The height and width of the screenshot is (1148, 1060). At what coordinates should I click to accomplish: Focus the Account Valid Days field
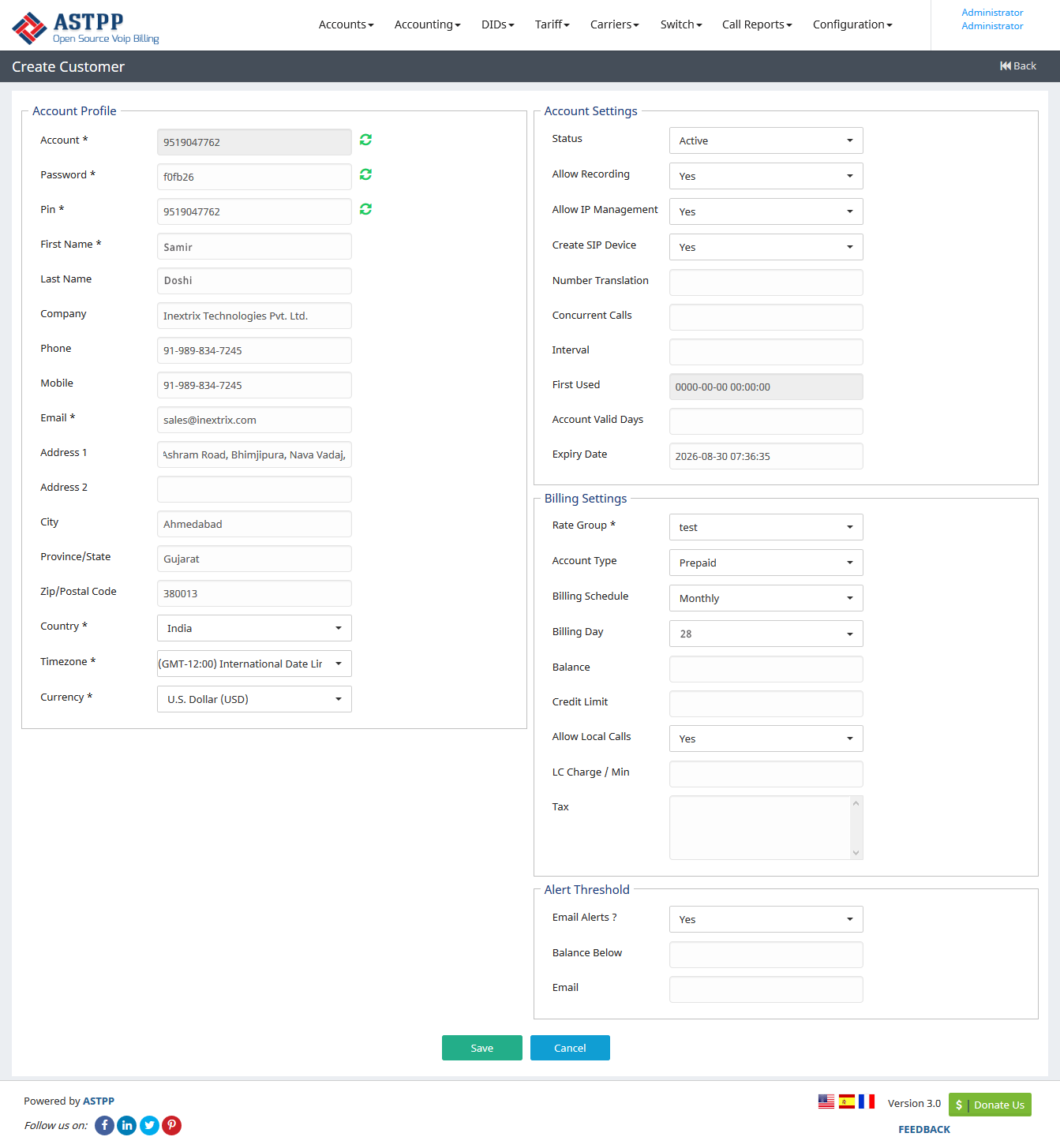766,421
